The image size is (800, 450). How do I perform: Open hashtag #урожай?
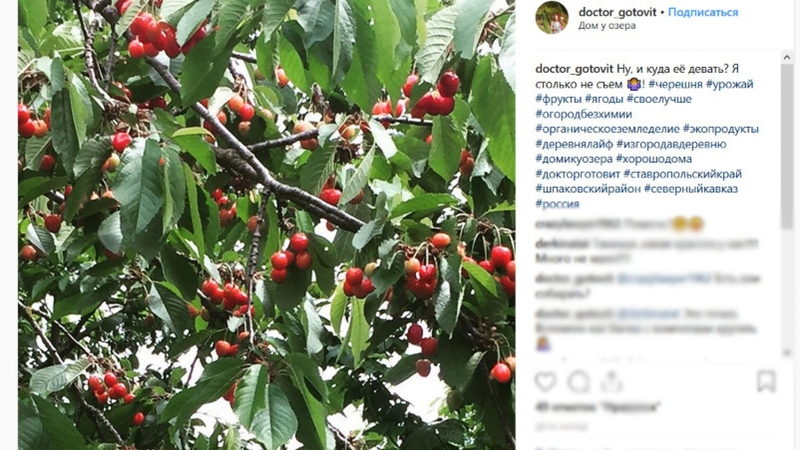click(730, 84)
